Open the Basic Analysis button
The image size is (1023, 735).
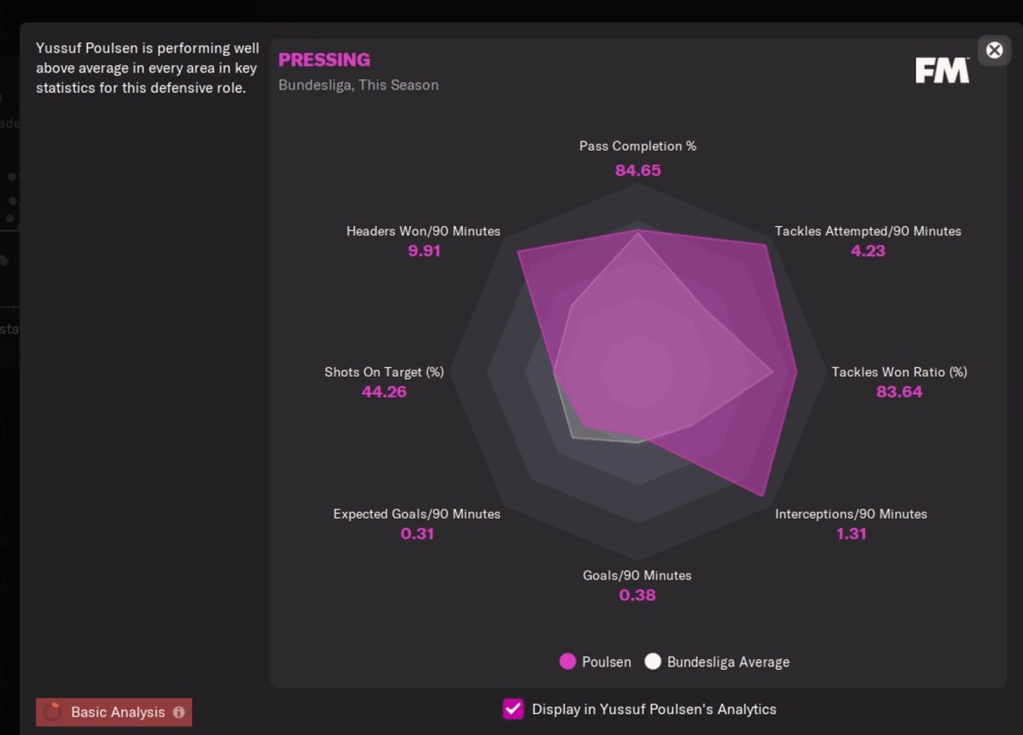coord(117,712)
